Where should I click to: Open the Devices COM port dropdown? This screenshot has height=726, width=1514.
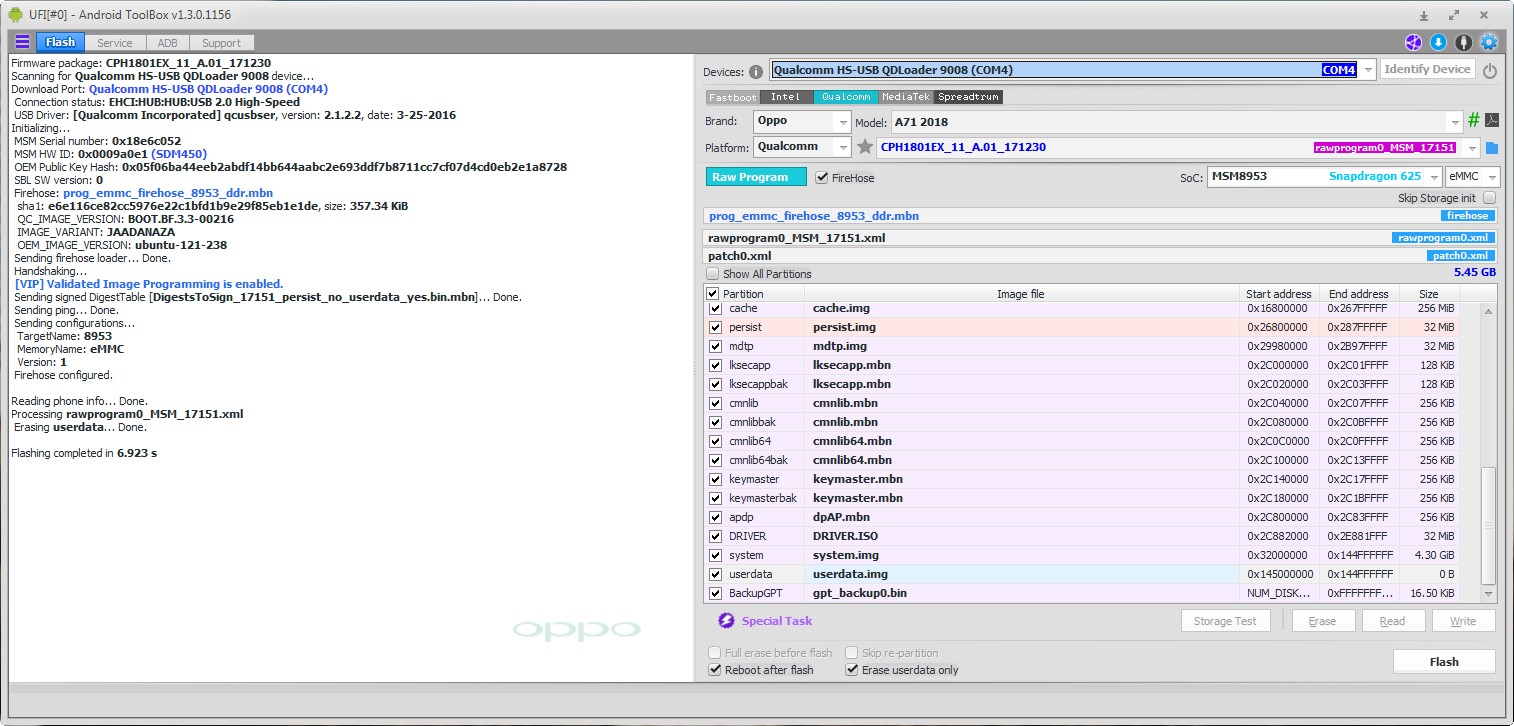pos(1367,70)
